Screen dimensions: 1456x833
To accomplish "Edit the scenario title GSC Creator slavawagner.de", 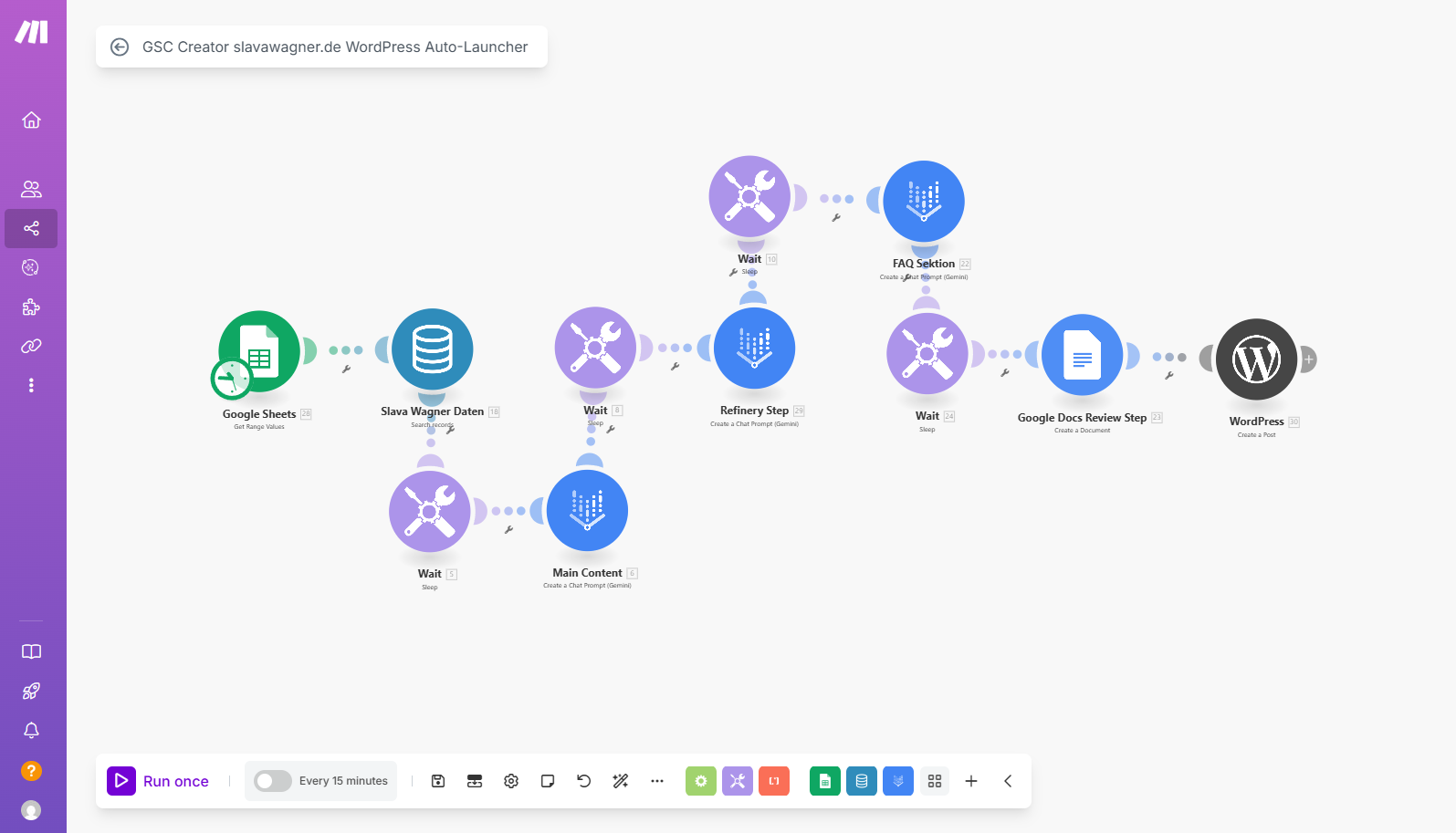I will (x=335, y=47).
